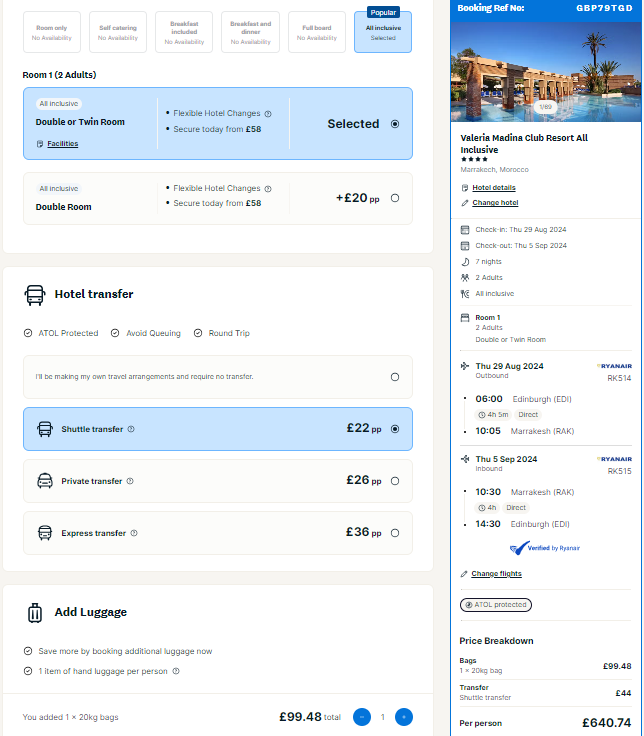Click the 7 nights moon icon
Viewport: 644px width, 736px height.
tap(465, 261)
